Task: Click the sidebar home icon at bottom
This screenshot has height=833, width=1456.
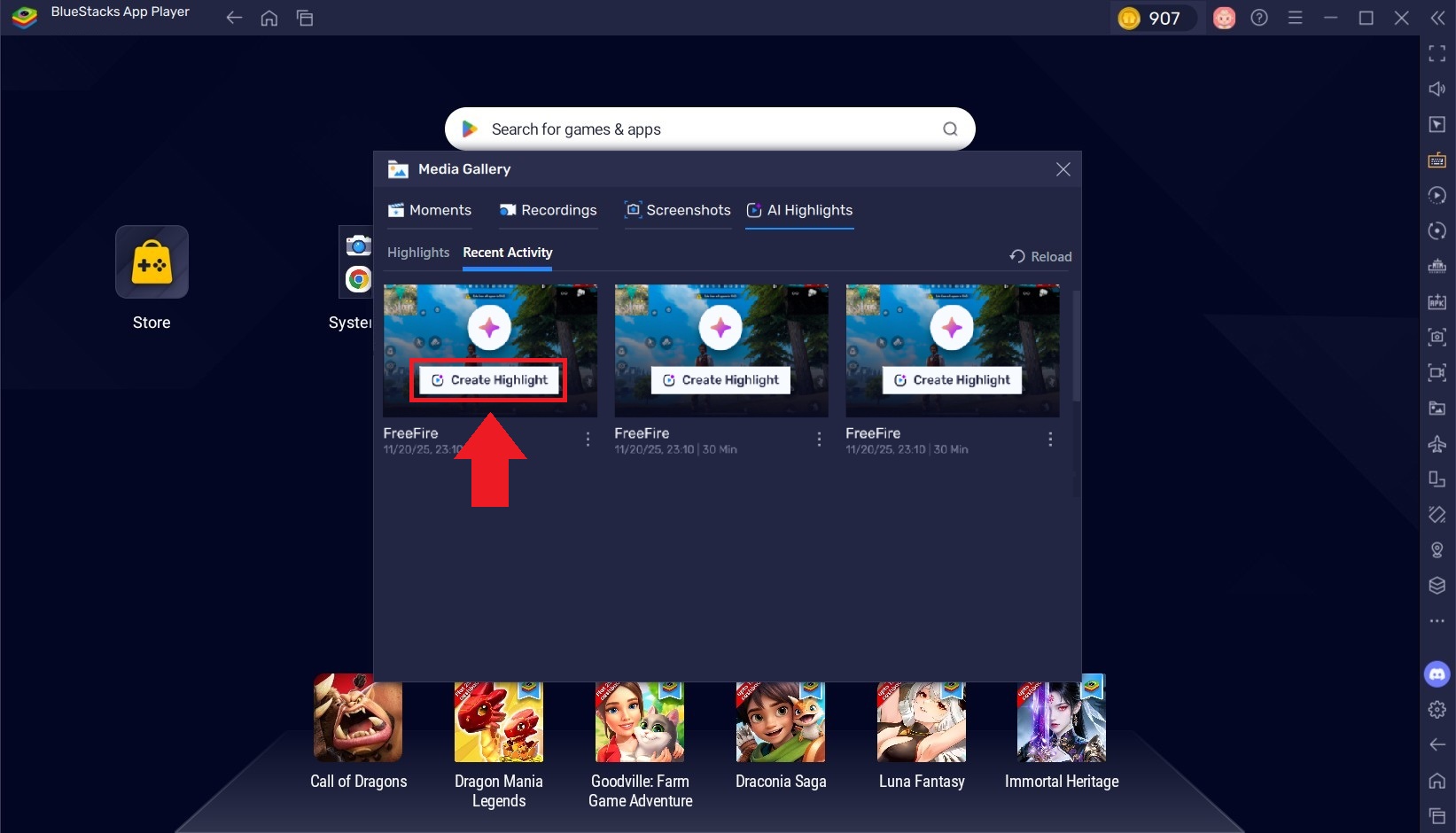Action: click(x=1437, y=780)
